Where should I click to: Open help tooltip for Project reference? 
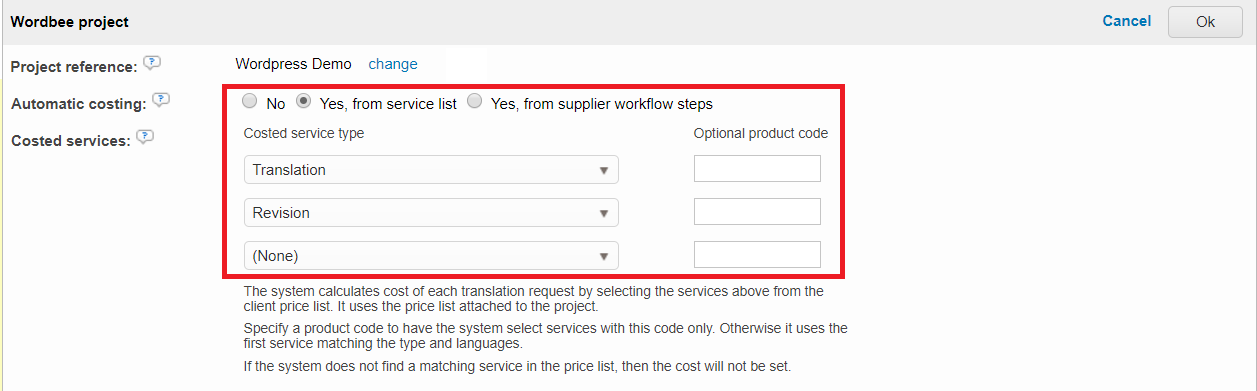pyautogui.click(x=151, y=64)
